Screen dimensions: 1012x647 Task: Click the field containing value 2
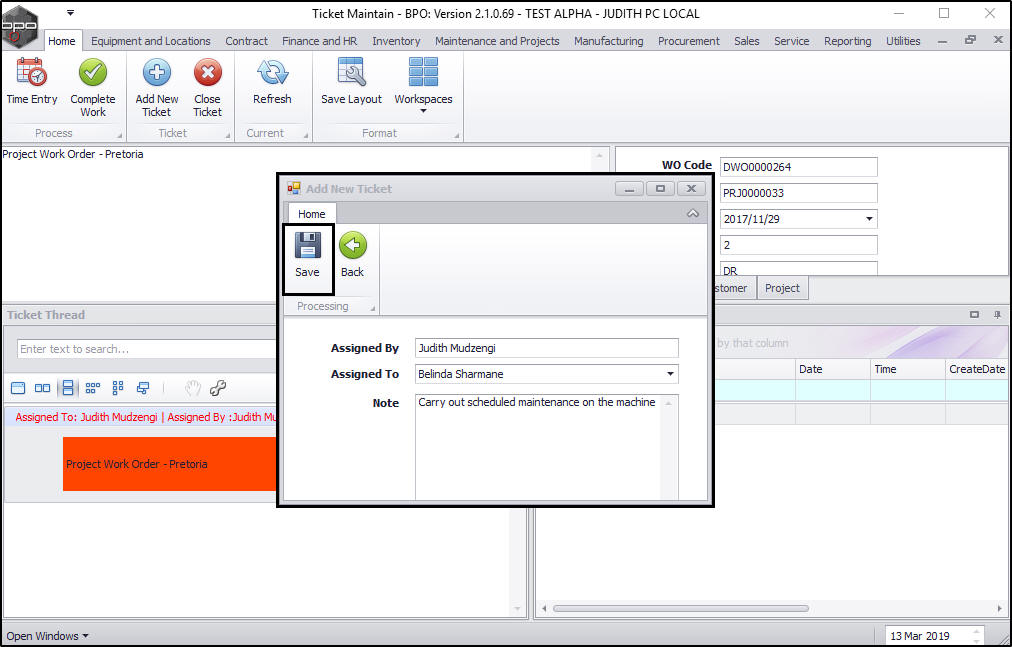798,245
